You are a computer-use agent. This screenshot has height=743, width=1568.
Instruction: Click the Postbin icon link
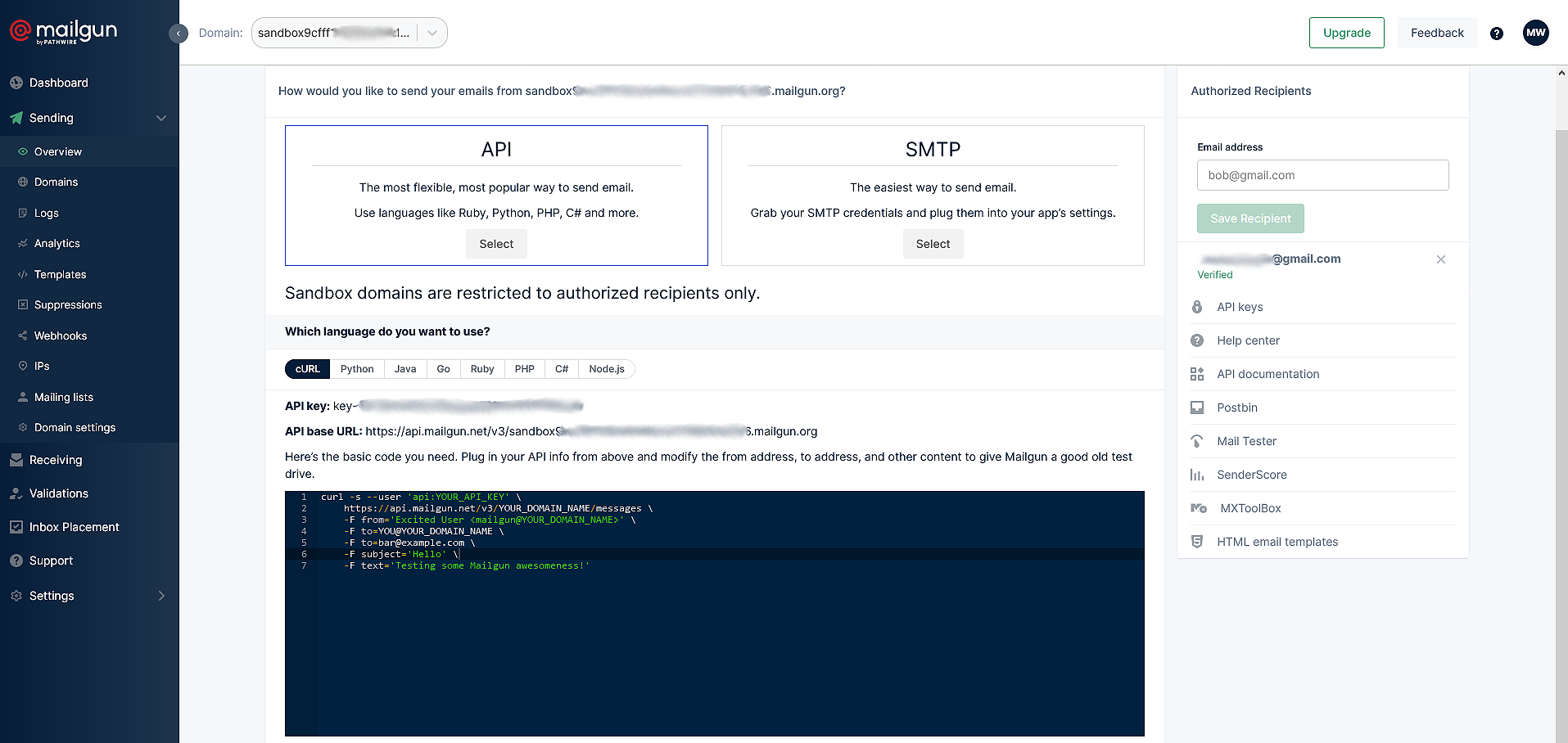(1197, 408)
